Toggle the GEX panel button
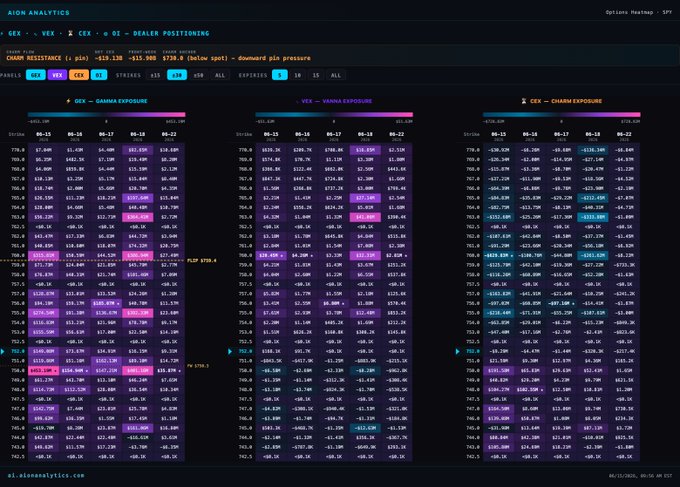The height and width of the screenshot is (487, 680). coord(36,75)
